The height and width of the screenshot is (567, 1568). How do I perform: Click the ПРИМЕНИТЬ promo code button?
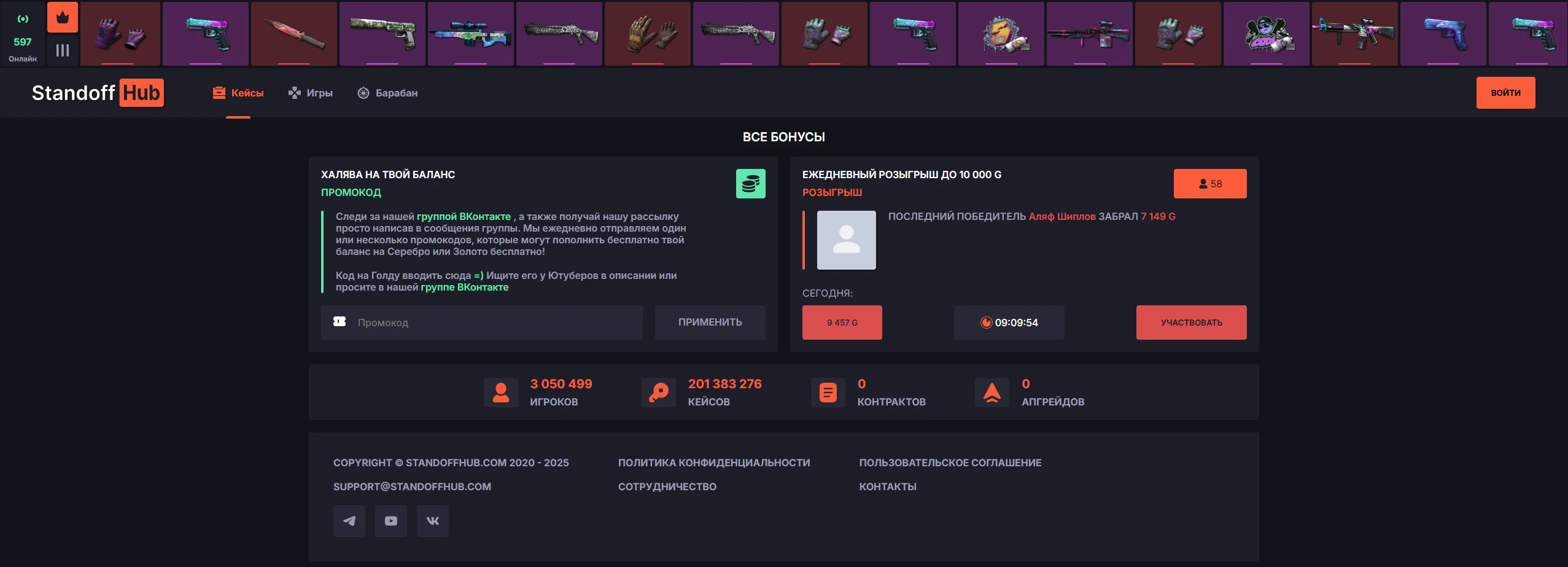pos(710,323)
